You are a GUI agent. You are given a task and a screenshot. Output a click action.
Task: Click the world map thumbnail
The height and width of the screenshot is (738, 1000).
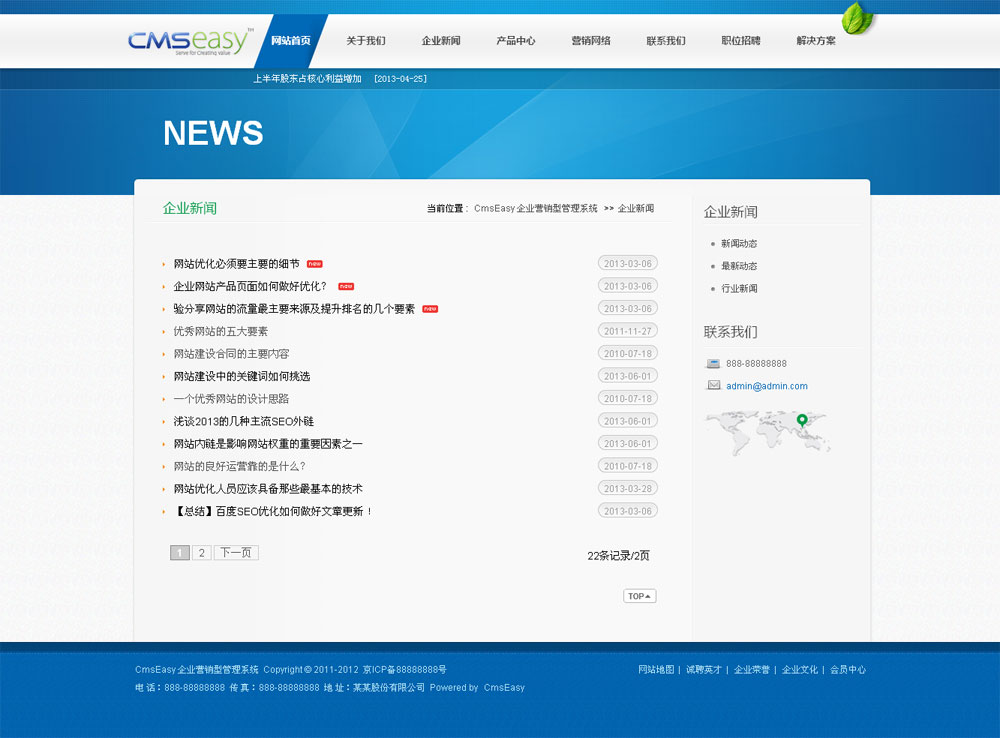coord(766,432)
